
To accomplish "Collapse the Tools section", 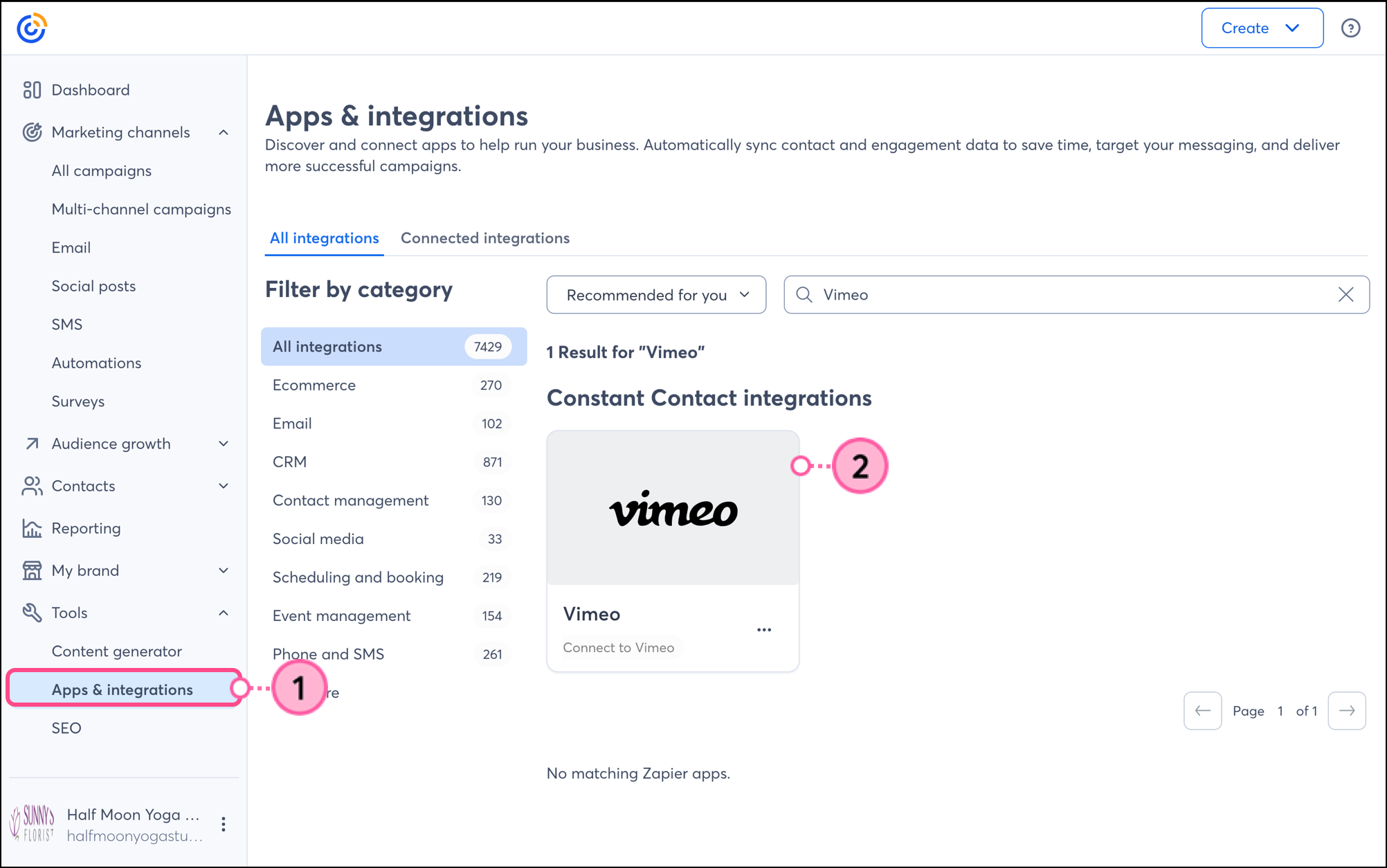I will tap(224, 613).
